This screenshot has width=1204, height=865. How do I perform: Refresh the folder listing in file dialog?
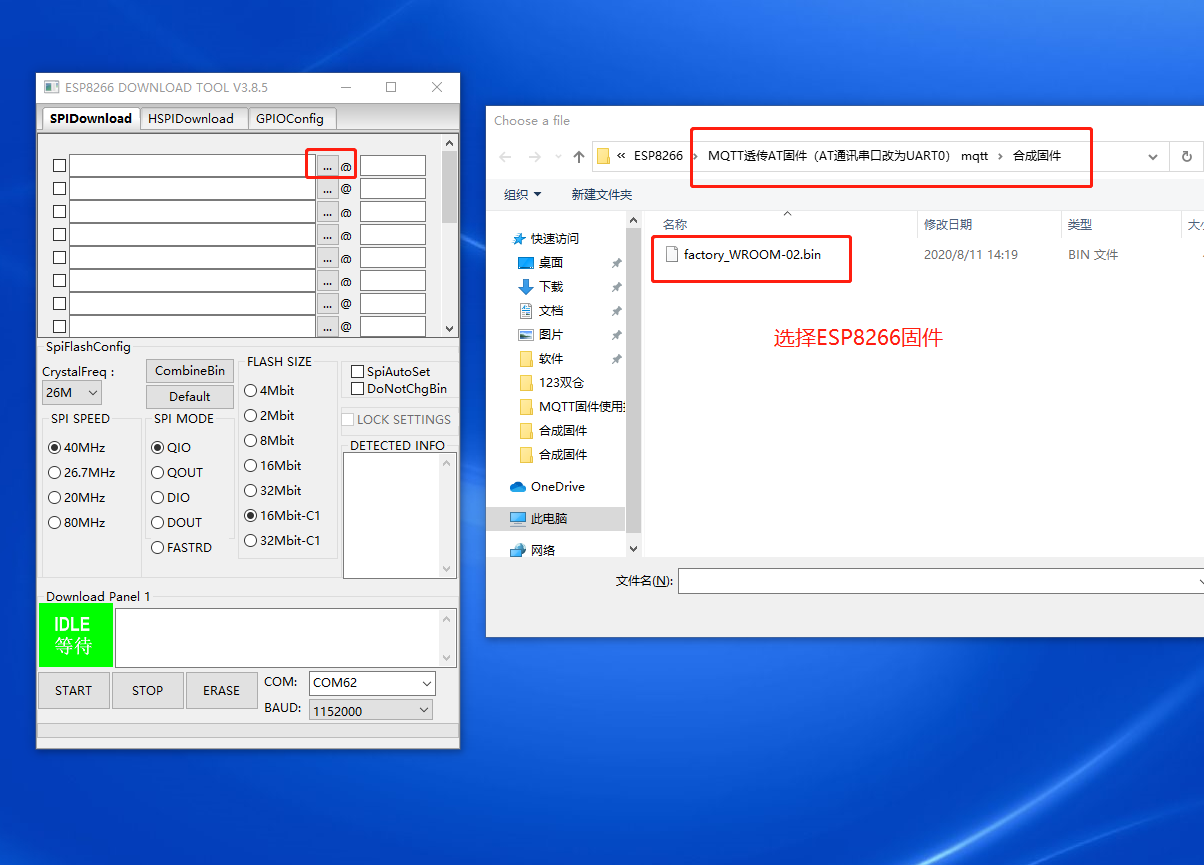(x=1188, y=156)
